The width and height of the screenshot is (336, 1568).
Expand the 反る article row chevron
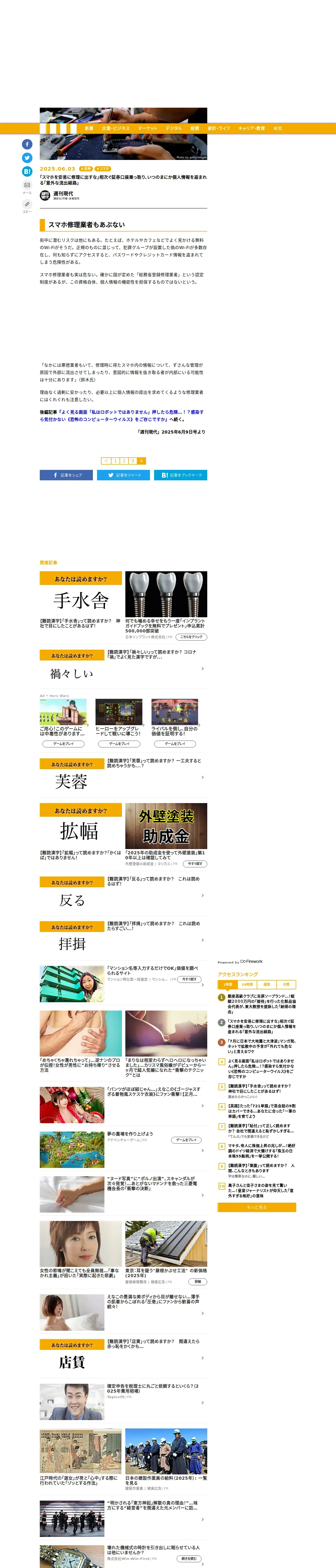pyautogui.click(x=203, y=895)
